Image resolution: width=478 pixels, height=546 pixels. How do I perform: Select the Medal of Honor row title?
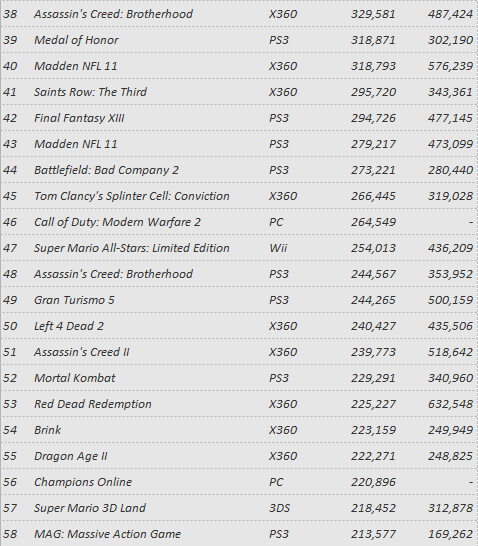76,40
